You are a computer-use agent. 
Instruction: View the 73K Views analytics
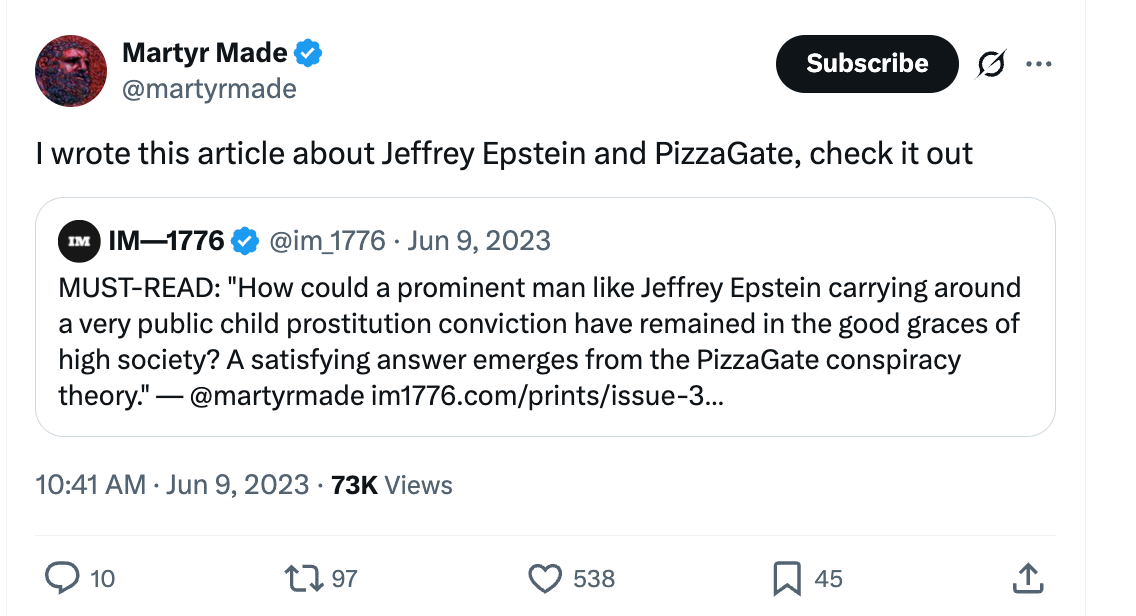pos(391,485)
